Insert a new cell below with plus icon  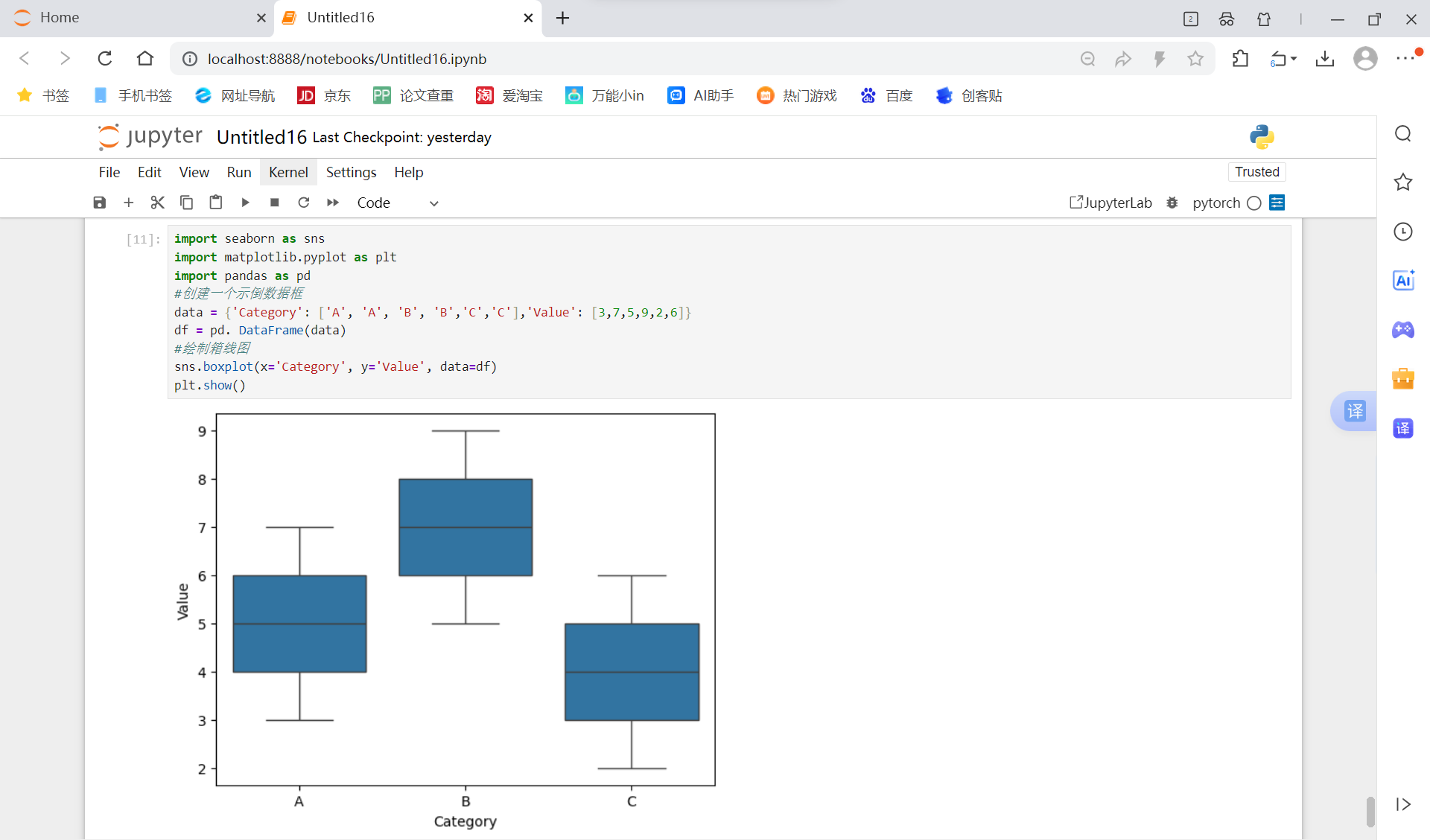tap(128, 203)
